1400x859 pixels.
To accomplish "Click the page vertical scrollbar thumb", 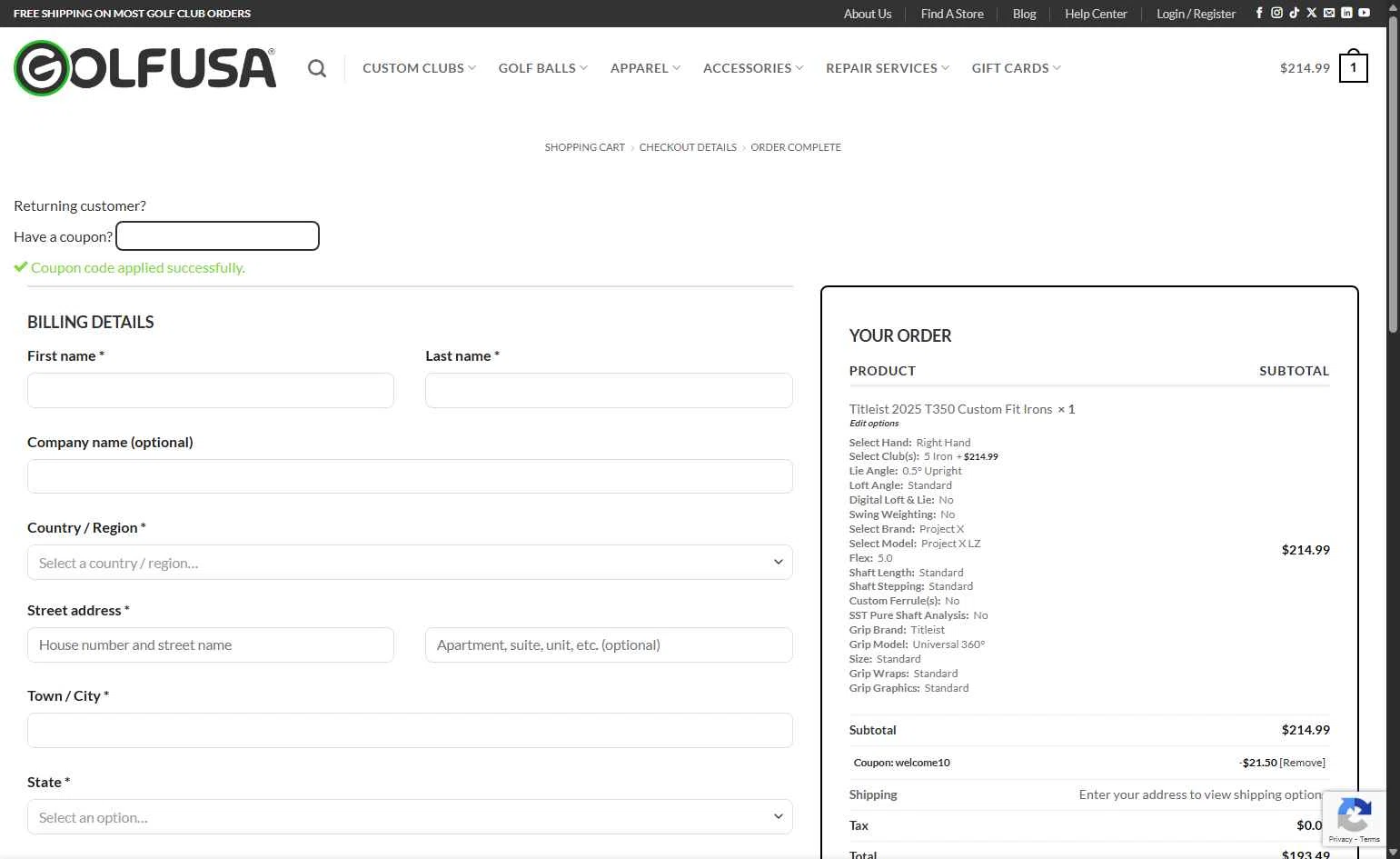I will coord(1394,173).
